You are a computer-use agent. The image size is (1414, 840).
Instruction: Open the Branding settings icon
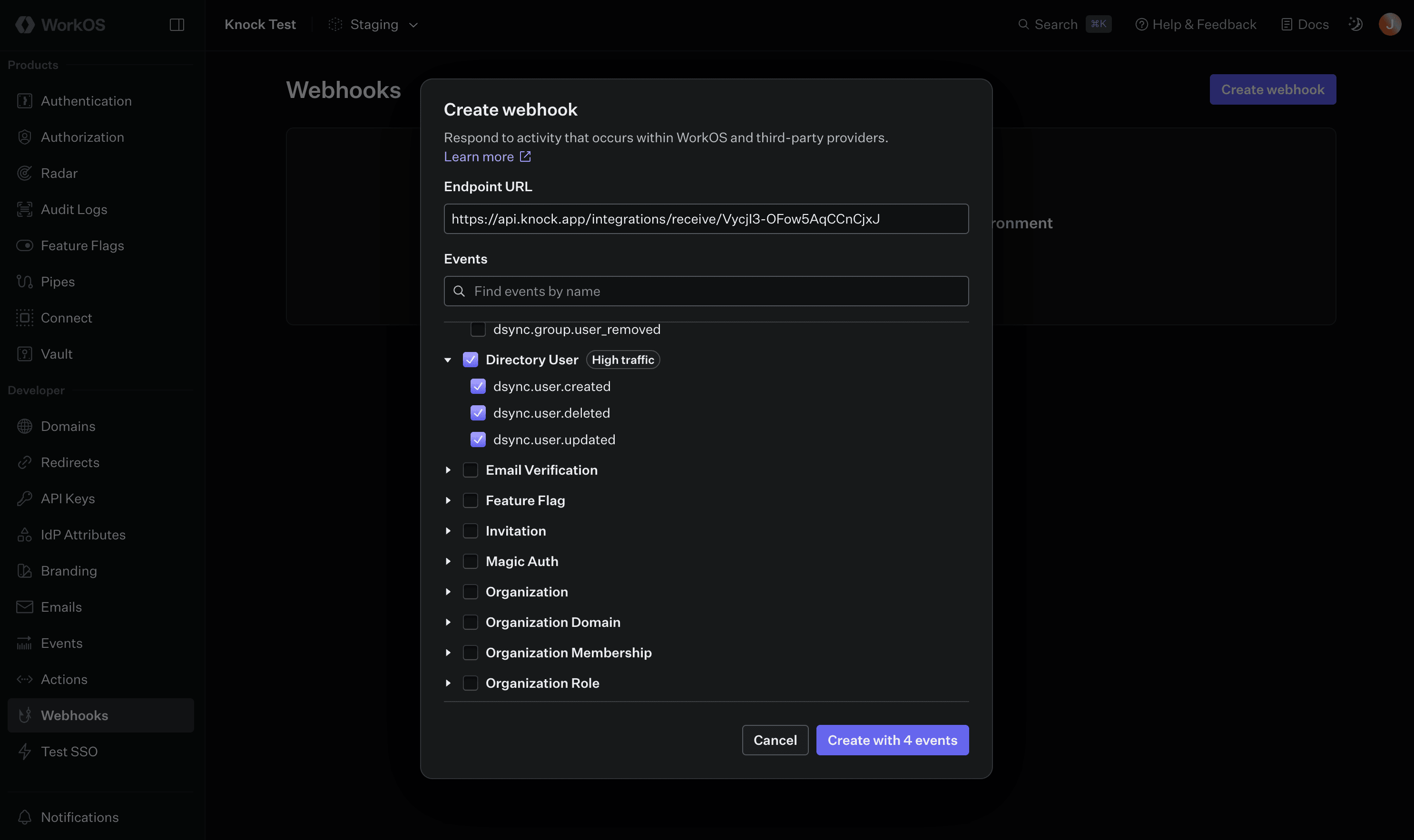pos(25,571)
